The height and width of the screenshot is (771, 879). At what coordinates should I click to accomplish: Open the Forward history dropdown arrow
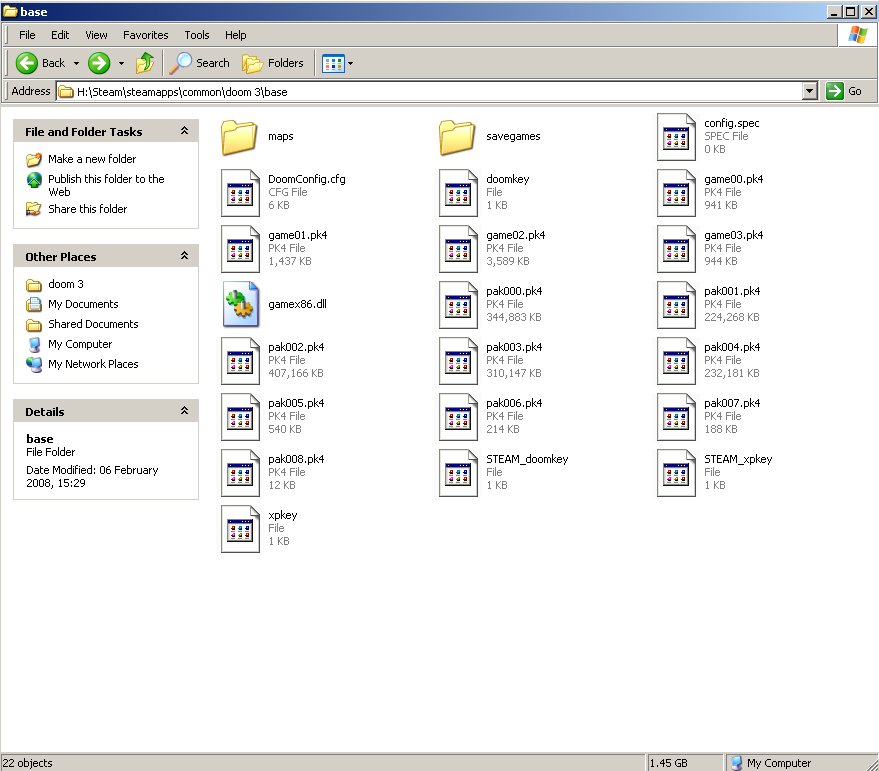[121, 63]
